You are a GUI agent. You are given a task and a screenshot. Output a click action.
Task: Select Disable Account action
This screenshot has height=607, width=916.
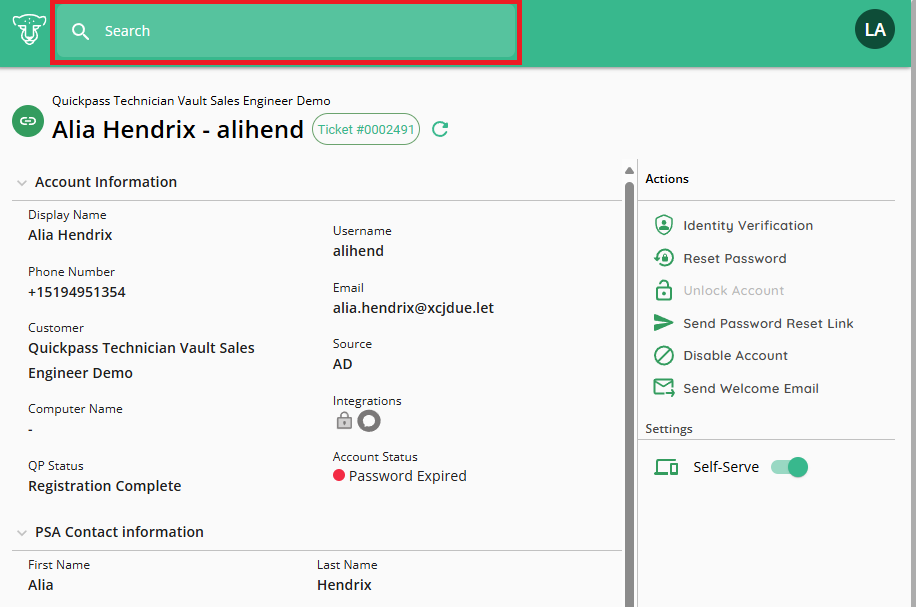[720, 355]
